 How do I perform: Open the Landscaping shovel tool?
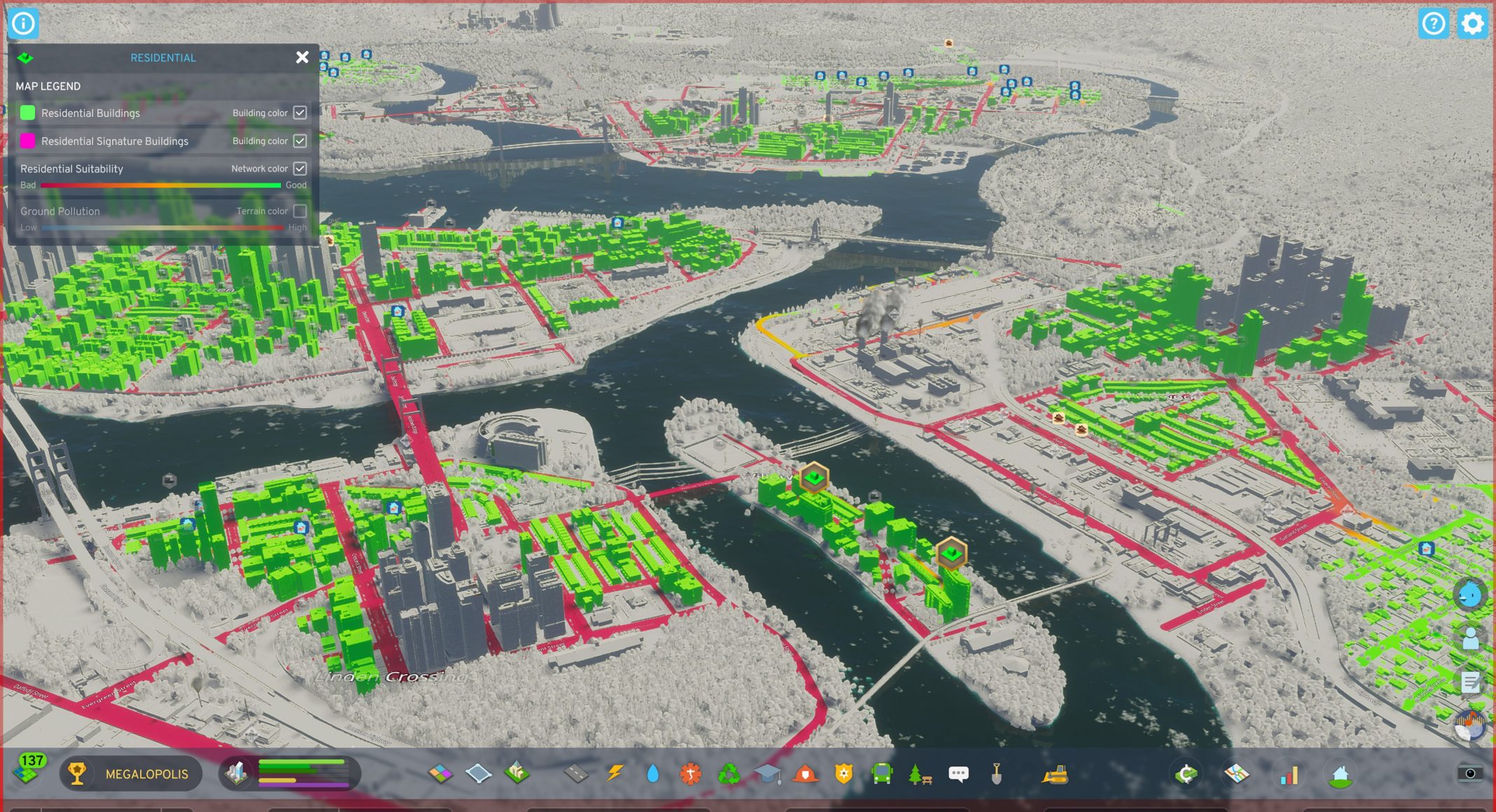(x=997, y=773)
